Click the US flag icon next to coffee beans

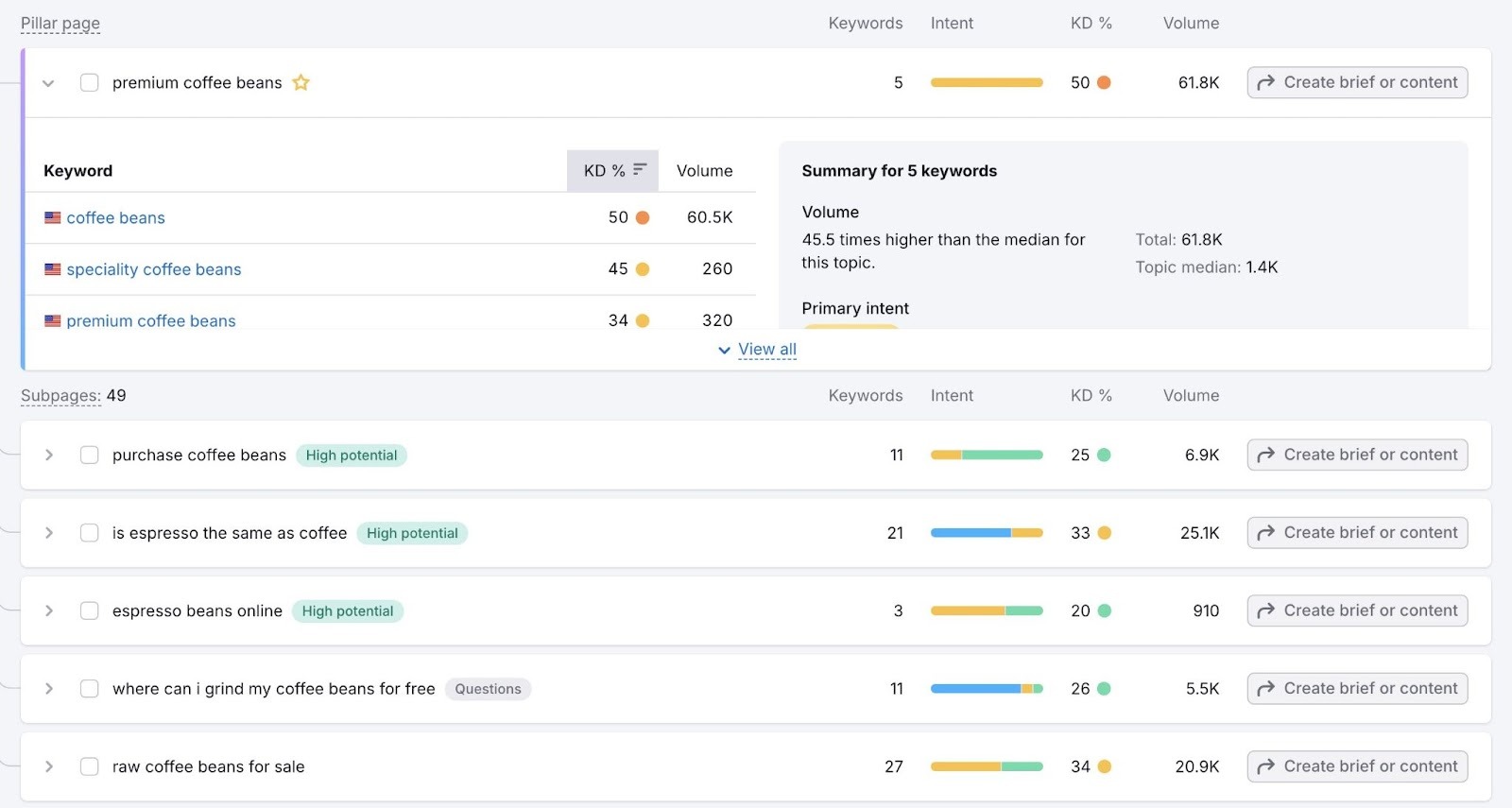tap(53, 217)
